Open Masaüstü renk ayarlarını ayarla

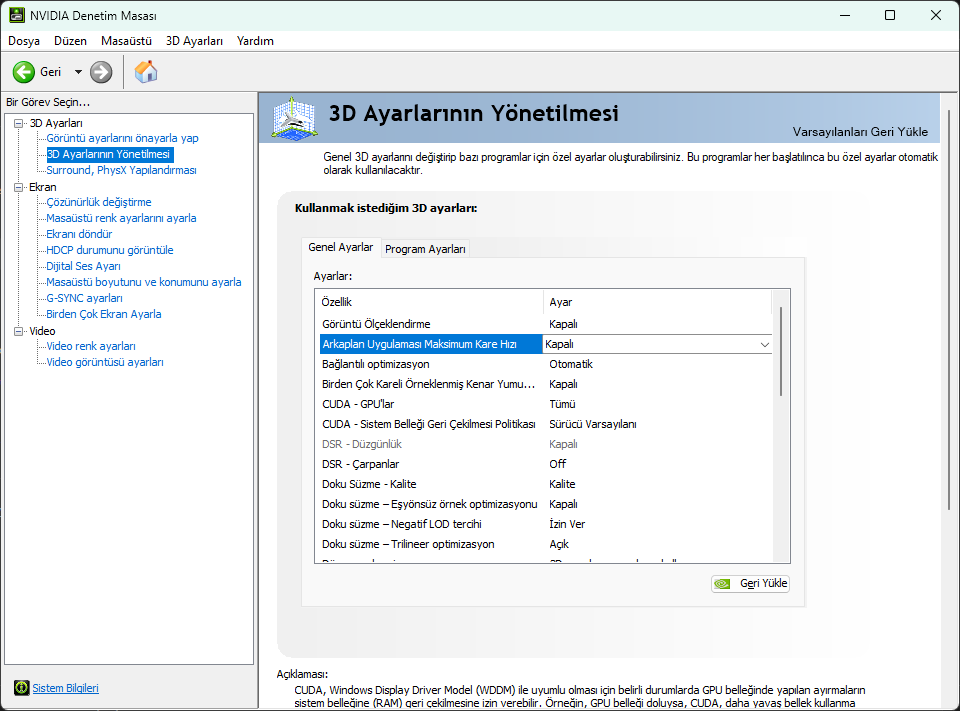121,218
